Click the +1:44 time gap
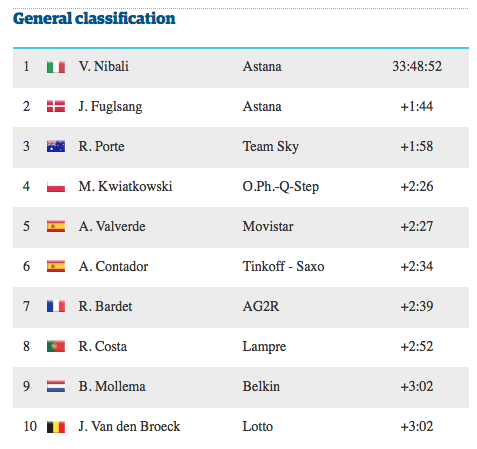Screen dimensions: 477x449 click(417, 107)
